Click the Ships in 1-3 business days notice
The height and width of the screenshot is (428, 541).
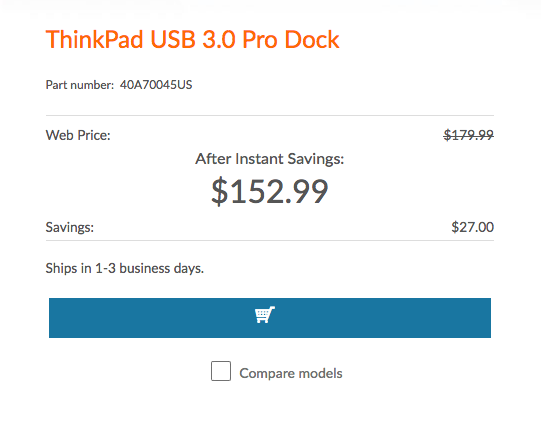[125, 268]
